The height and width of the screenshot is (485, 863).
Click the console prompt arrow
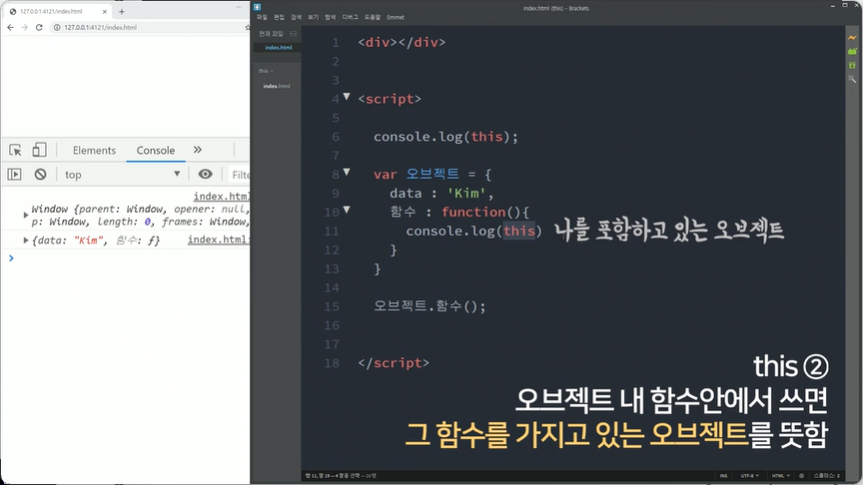click(11, 258)
